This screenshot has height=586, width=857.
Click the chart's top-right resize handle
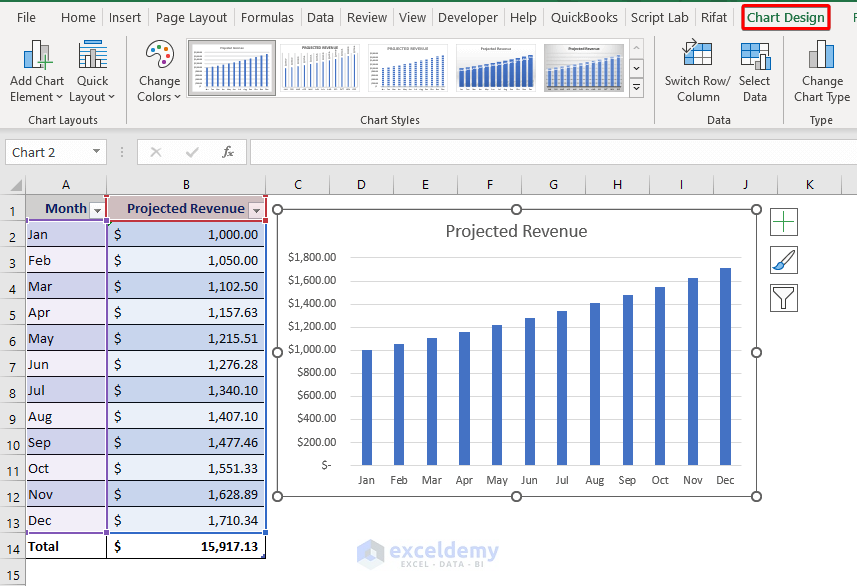756,209
